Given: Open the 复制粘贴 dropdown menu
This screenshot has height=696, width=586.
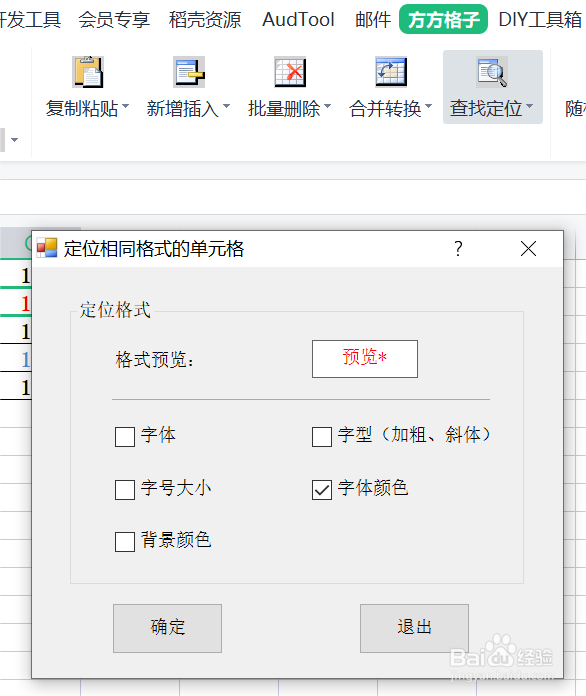Looking at the screenshot, I should click(x=126, y=106).
